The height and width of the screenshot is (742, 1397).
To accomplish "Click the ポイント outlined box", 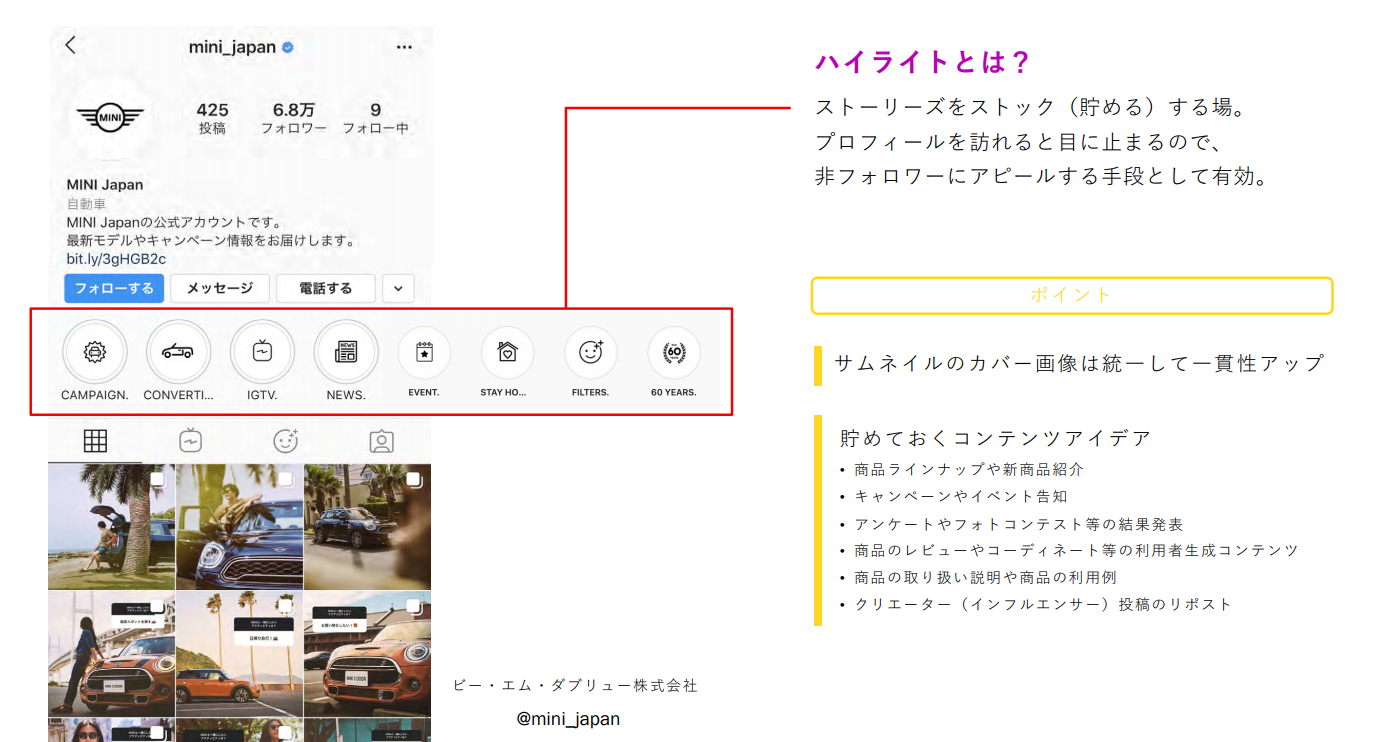I will pyautogui.click(x=1071, y=295).
